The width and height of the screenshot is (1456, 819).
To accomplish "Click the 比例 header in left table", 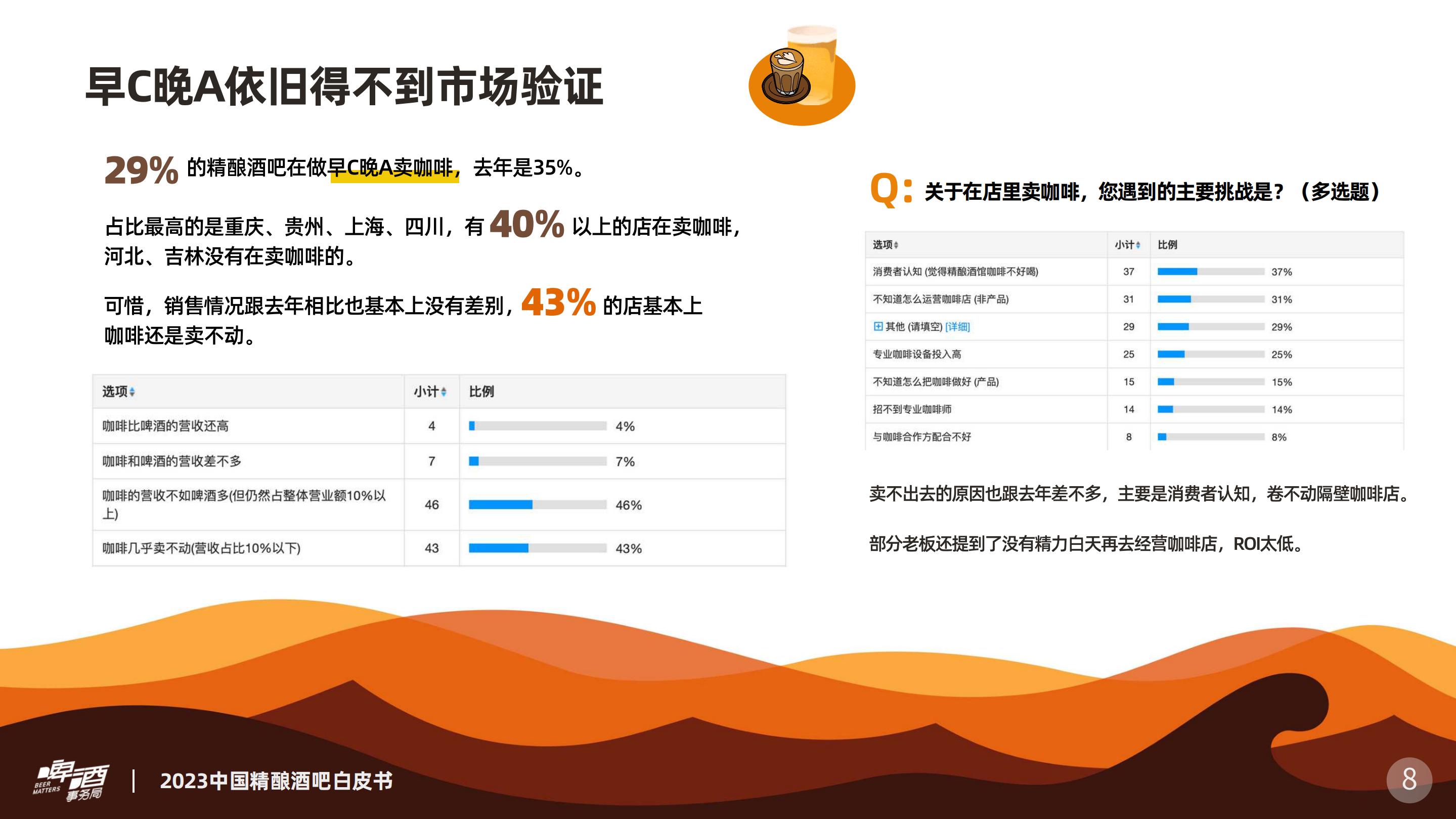I will (x=481, y=392).
